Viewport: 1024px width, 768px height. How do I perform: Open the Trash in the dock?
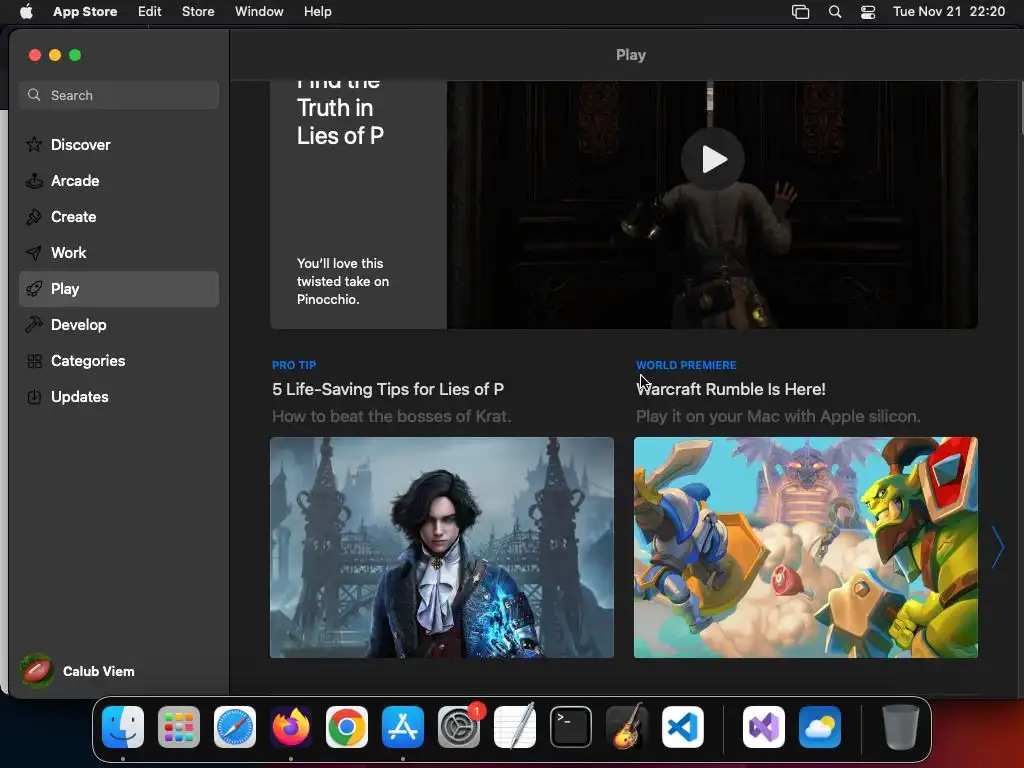click(x=901, y=727)
